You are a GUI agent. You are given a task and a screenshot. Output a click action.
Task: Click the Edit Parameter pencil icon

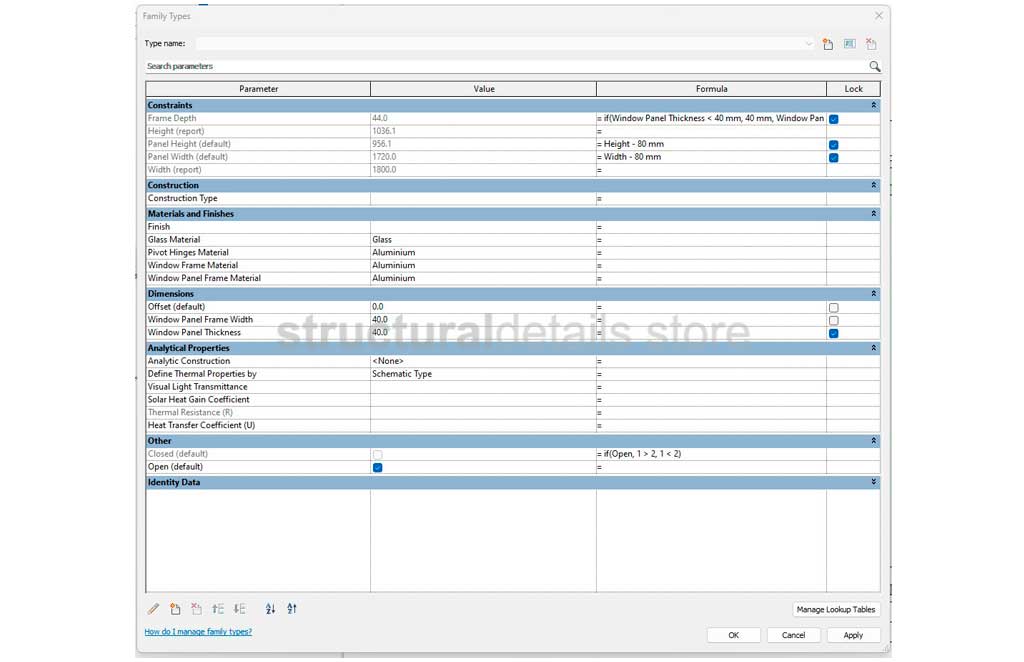(153, 609)
